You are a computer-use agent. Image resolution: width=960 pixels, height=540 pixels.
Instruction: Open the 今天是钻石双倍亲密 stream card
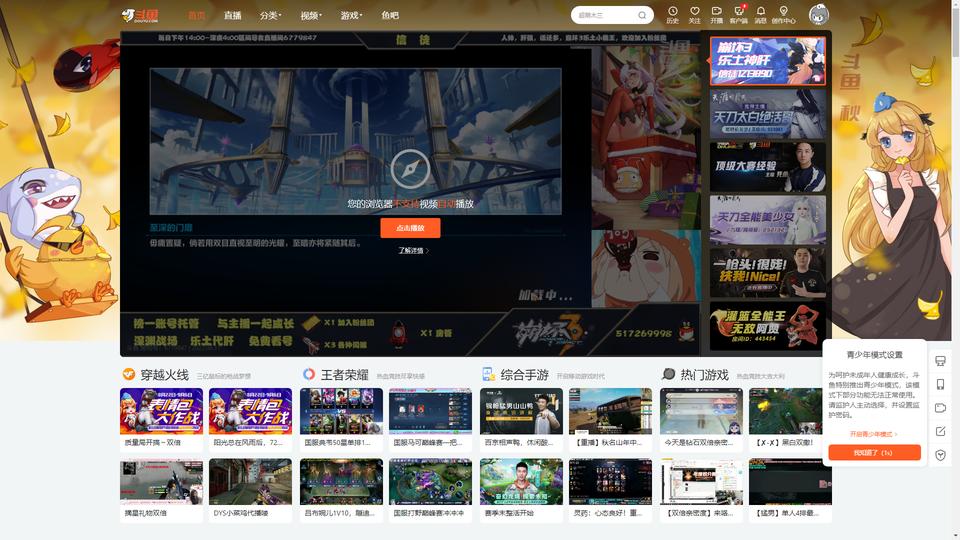click(701, 419)
